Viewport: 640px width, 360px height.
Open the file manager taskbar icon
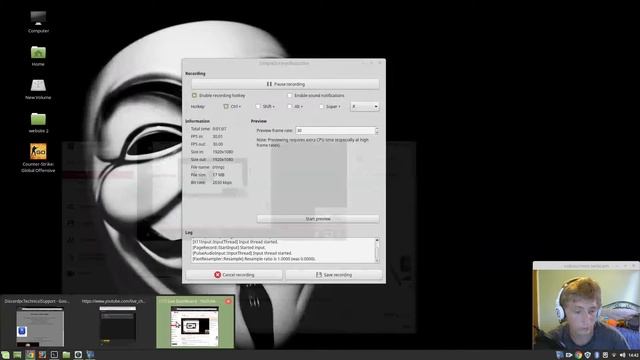66,355
